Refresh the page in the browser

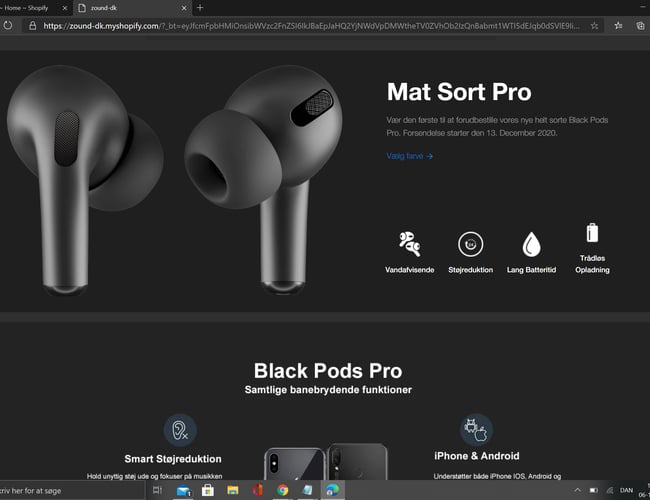click(x=8, y=25)
